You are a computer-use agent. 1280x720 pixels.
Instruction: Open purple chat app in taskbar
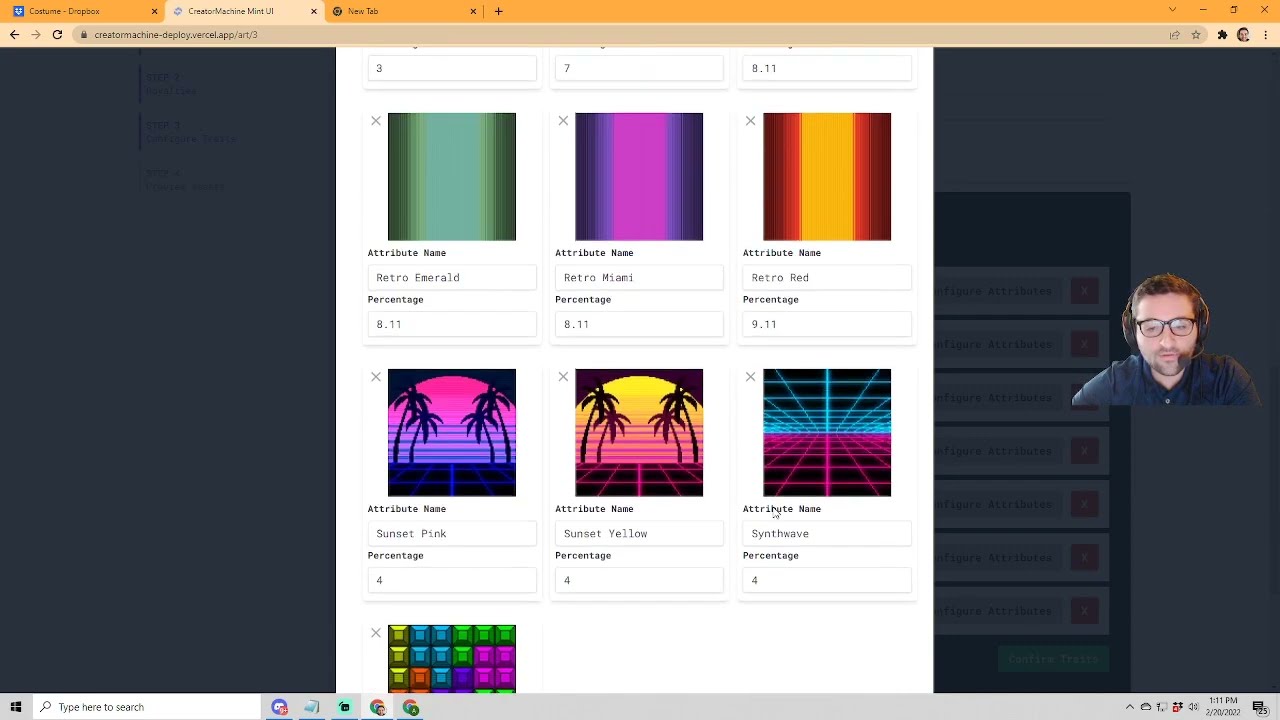click(x=279, y=707)
